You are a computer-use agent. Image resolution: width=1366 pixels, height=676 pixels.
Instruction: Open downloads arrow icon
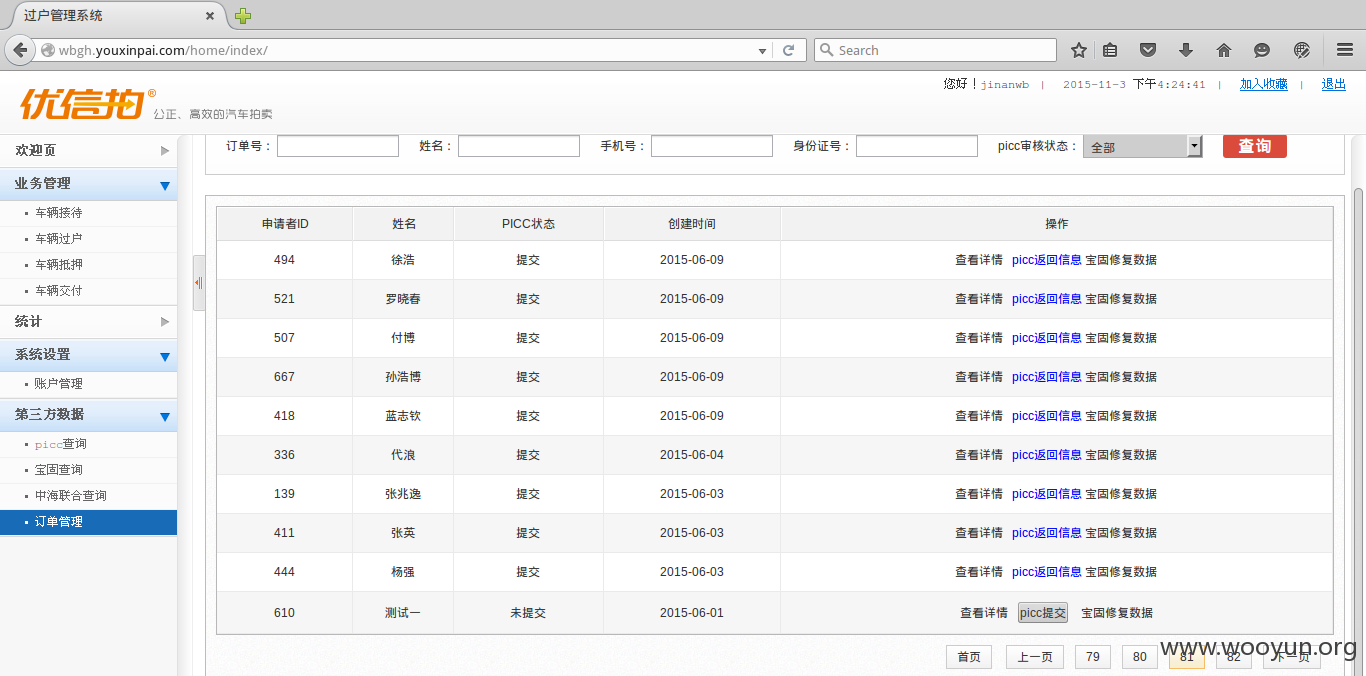1186,50
